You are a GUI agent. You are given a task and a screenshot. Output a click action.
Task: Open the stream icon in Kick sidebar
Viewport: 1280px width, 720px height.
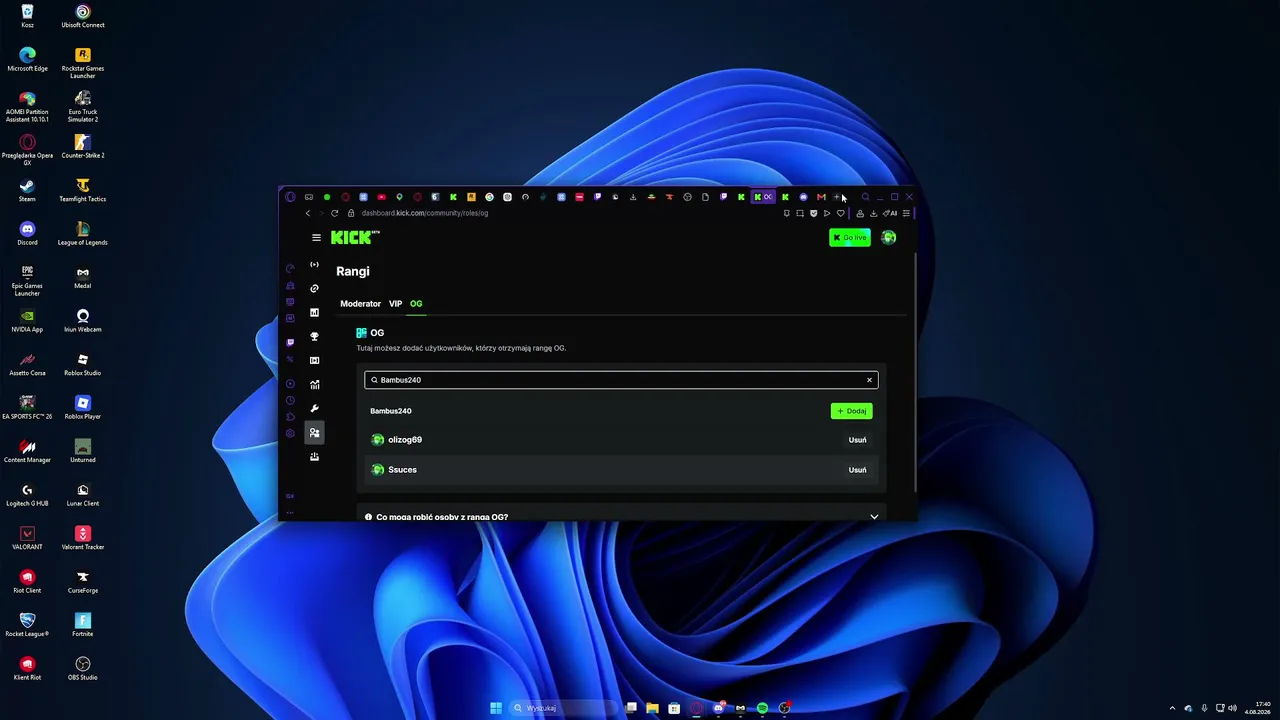pyautogui.click(x=314, y=264)
